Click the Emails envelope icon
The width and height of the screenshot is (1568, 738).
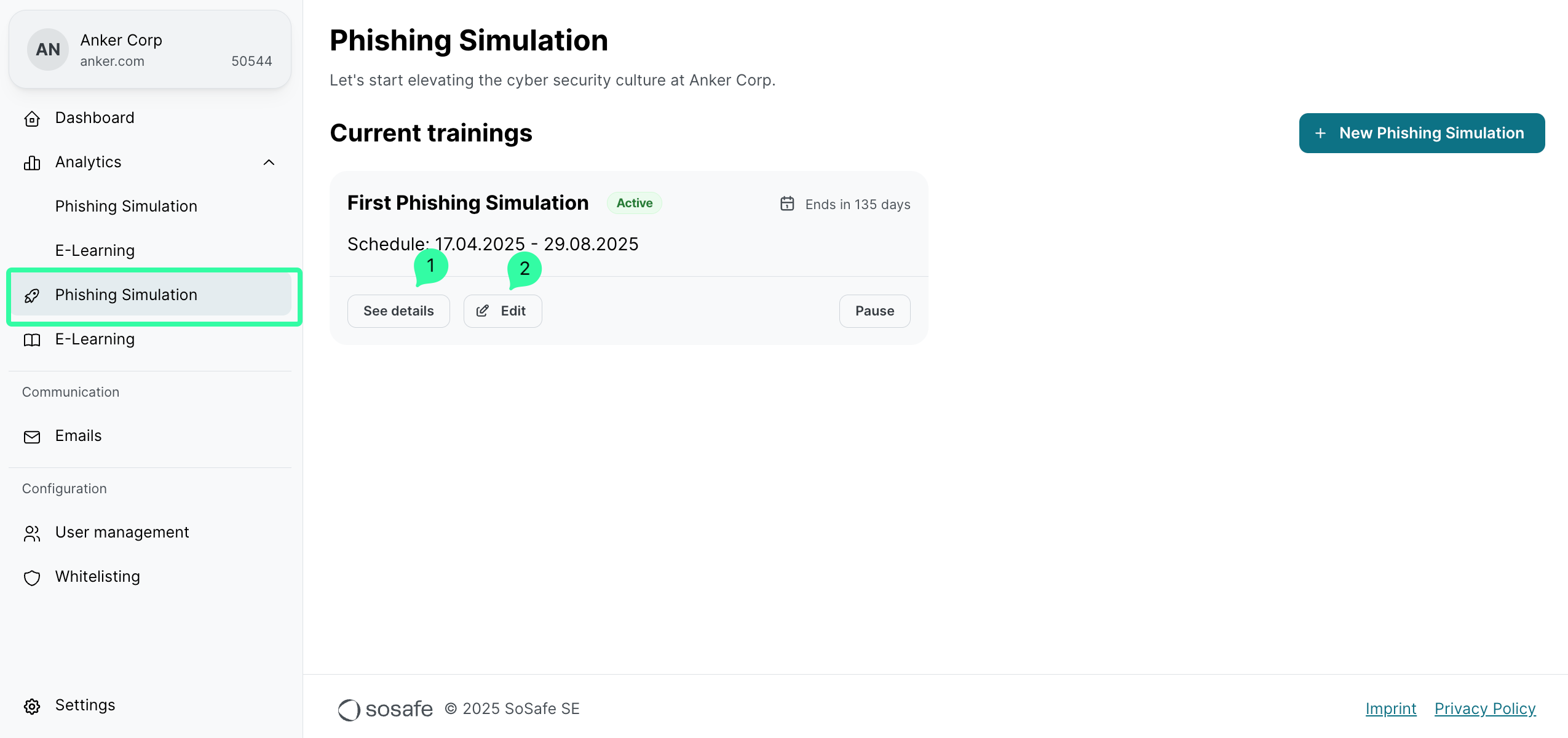(32, 437)
